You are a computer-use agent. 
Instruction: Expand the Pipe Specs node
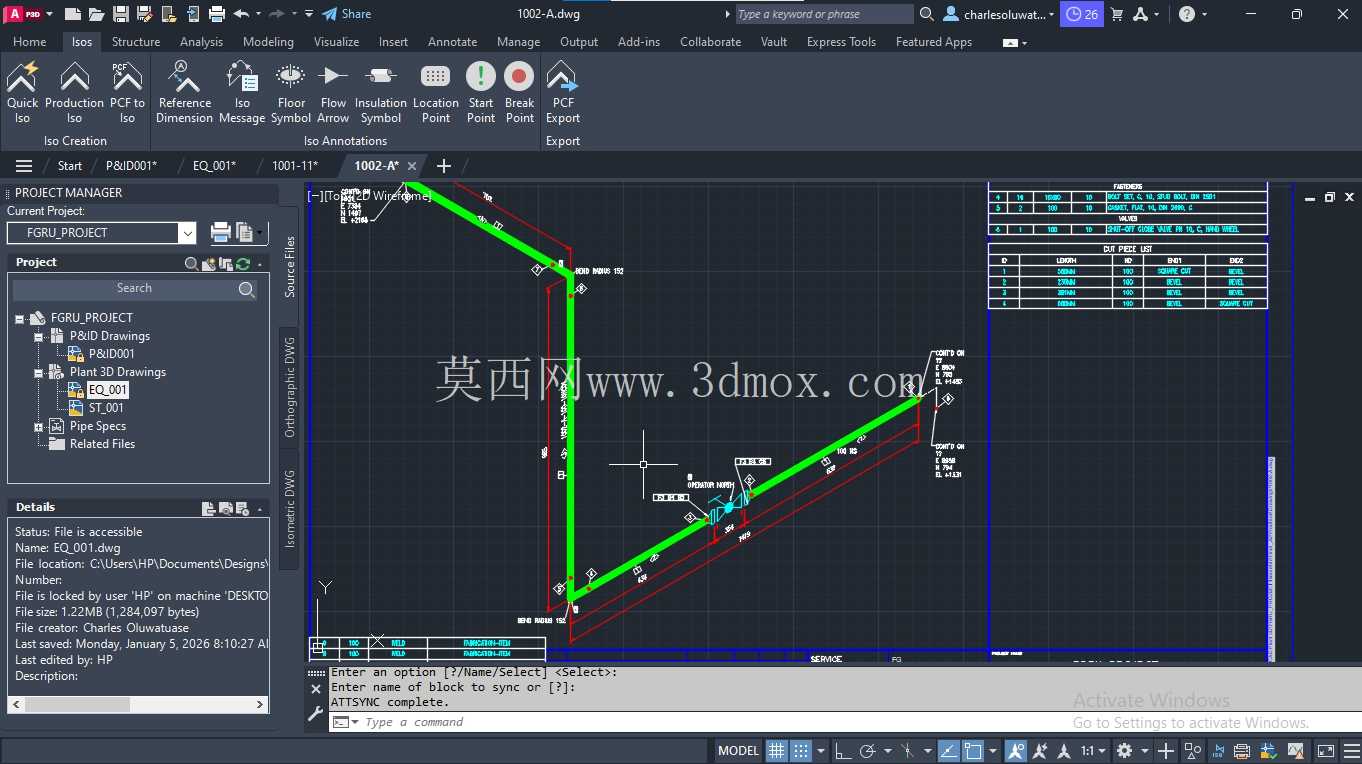point(39,427)
